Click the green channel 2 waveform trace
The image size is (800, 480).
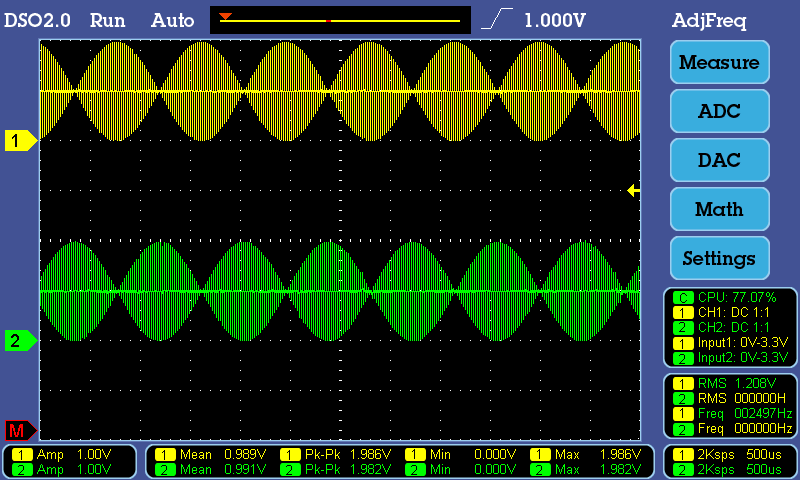point(340,291)
